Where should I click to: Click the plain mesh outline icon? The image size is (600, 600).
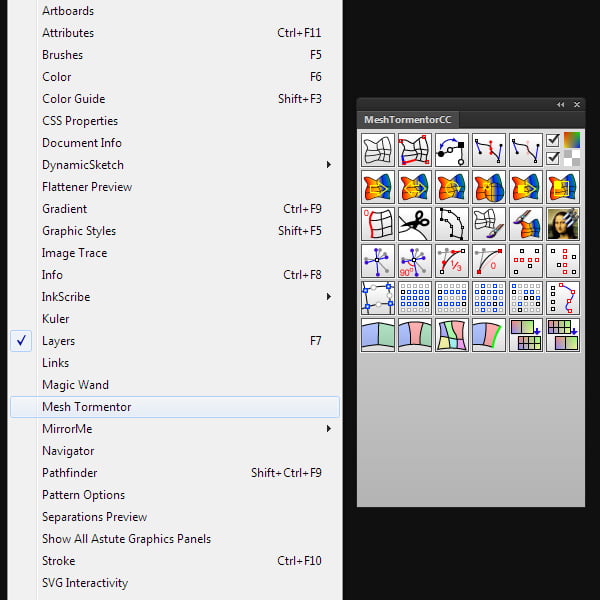[378, 150]
